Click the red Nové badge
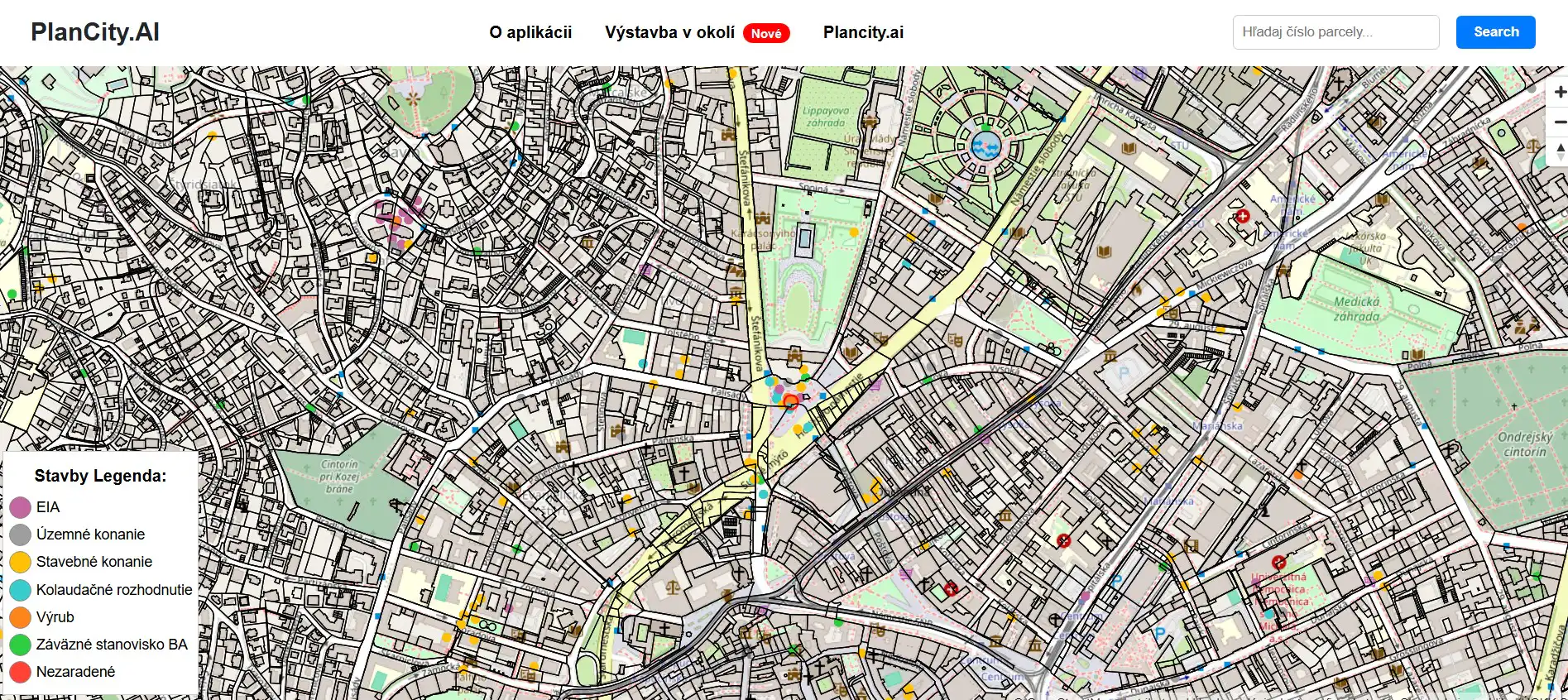 (765, 33)
